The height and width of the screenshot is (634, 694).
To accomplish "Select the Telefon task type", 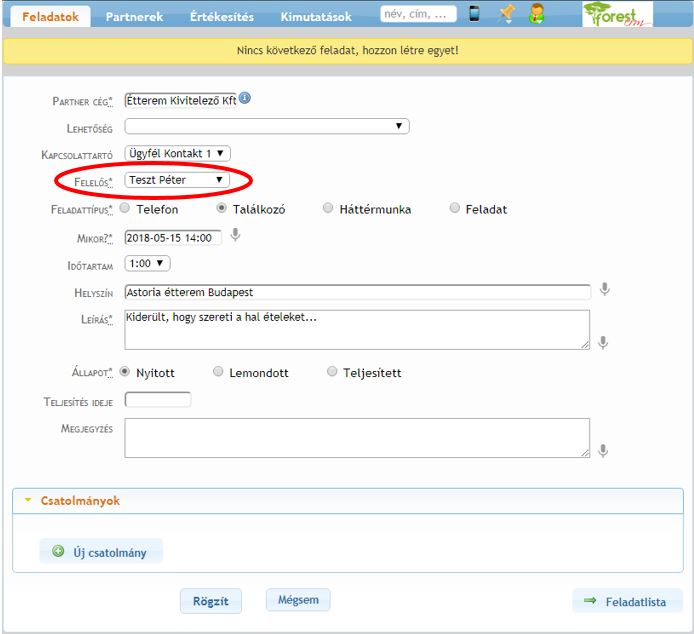I will tap(125, 209).
